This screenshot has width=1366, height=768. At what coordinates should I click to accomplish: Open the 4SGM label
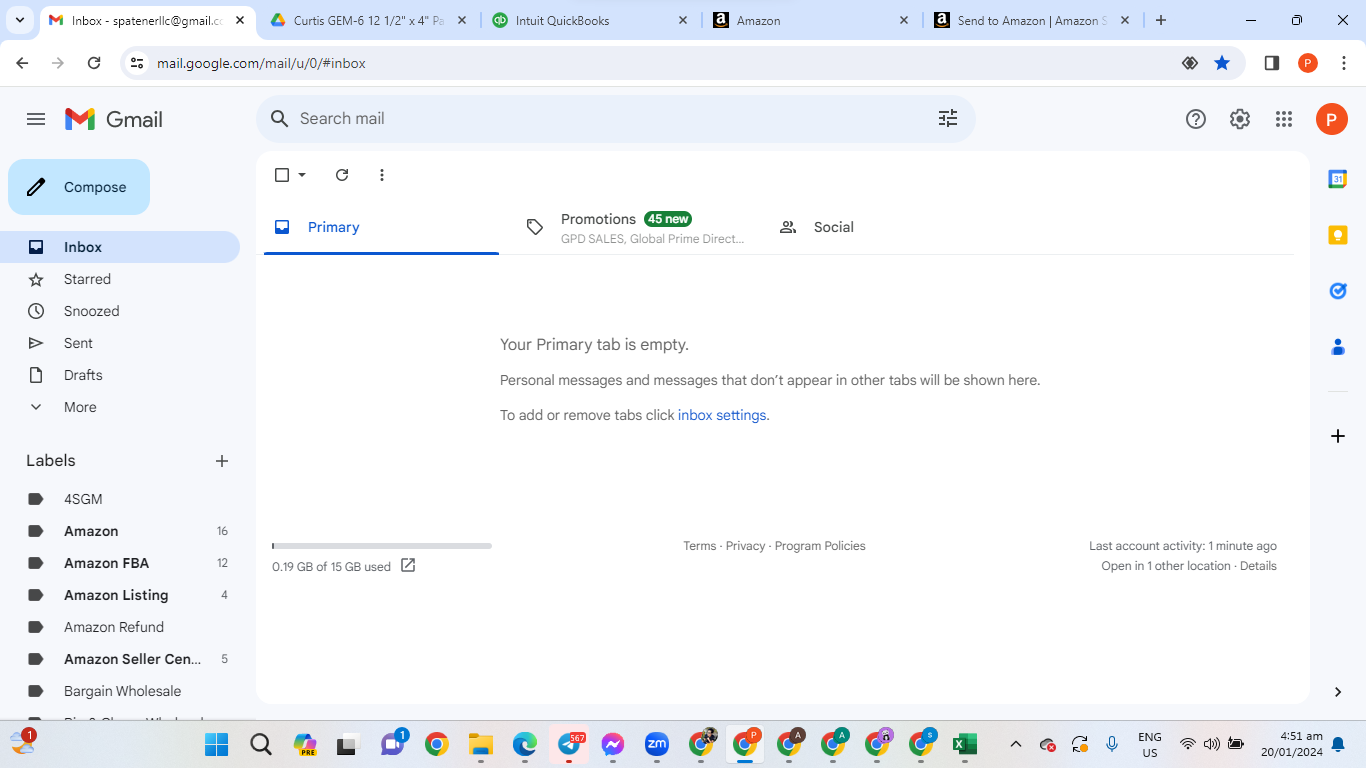pyautogui.click(x=120, y=499)
